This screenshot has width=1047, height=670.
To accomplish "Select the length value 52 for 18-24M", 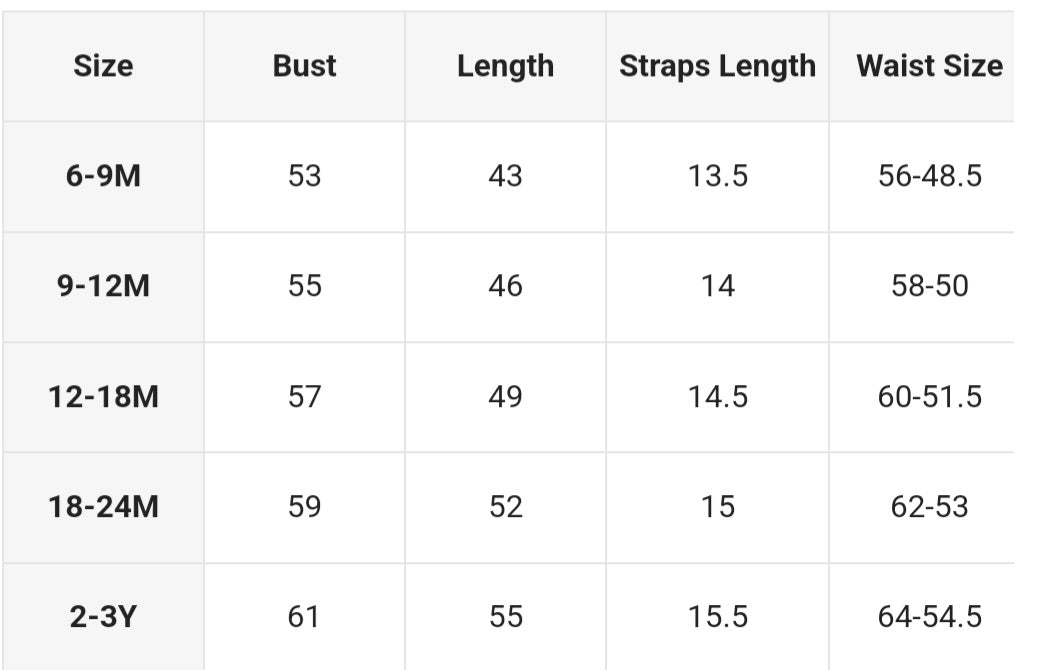I will coord(505,507).
